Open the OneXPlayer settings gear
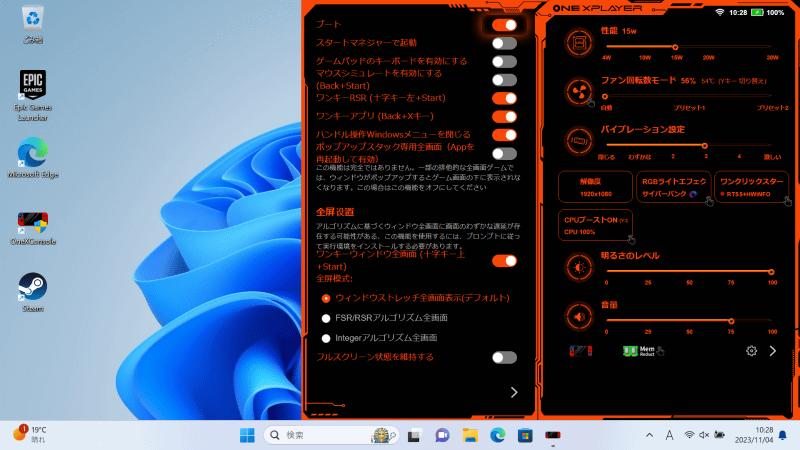This screenshot has height=450, width=800. (x=751, y=351)
